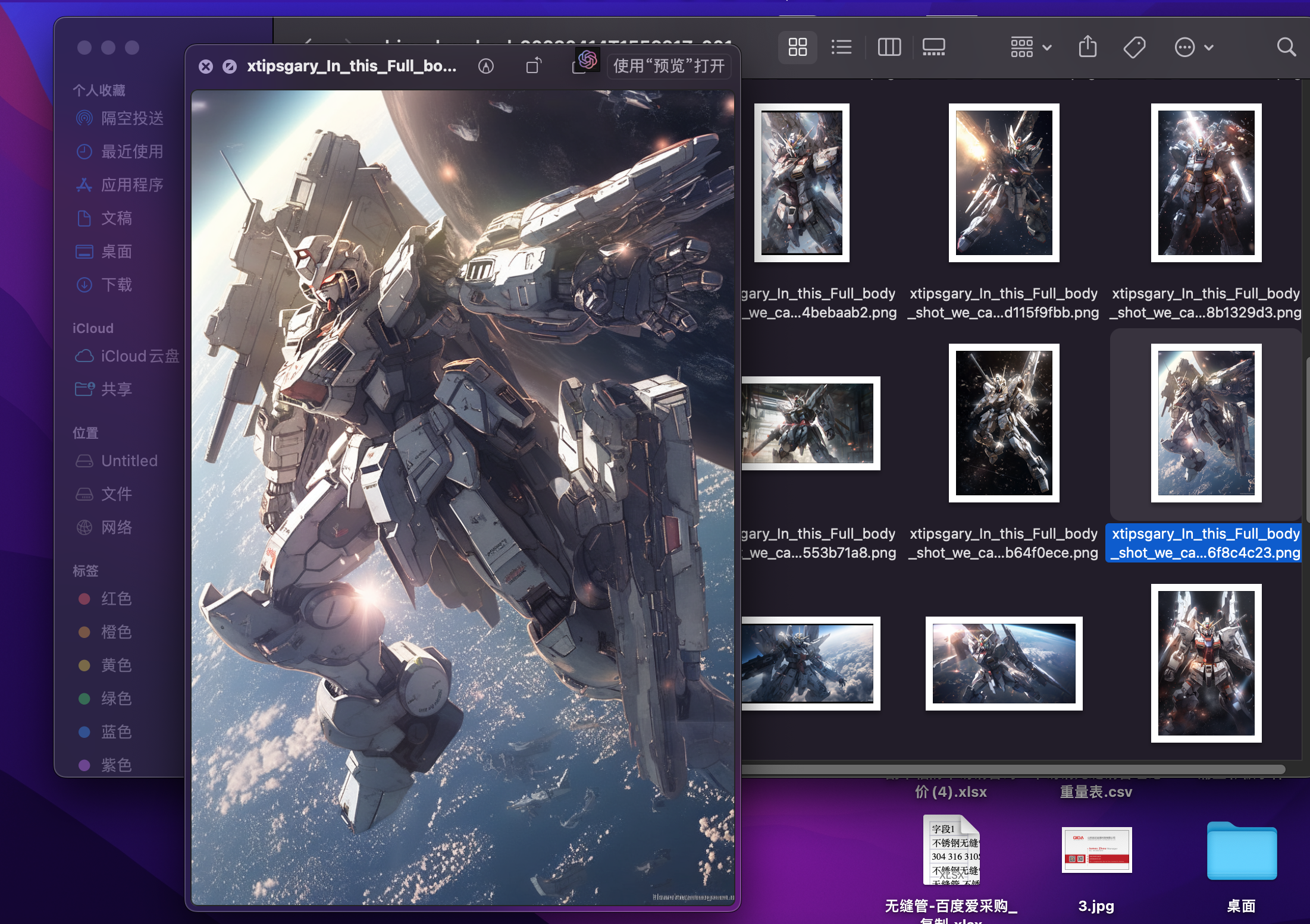Viewport: 1310px width, 924px height.
Task: Open 网络 in the sidebar
Action: click(x=104, y=527)
